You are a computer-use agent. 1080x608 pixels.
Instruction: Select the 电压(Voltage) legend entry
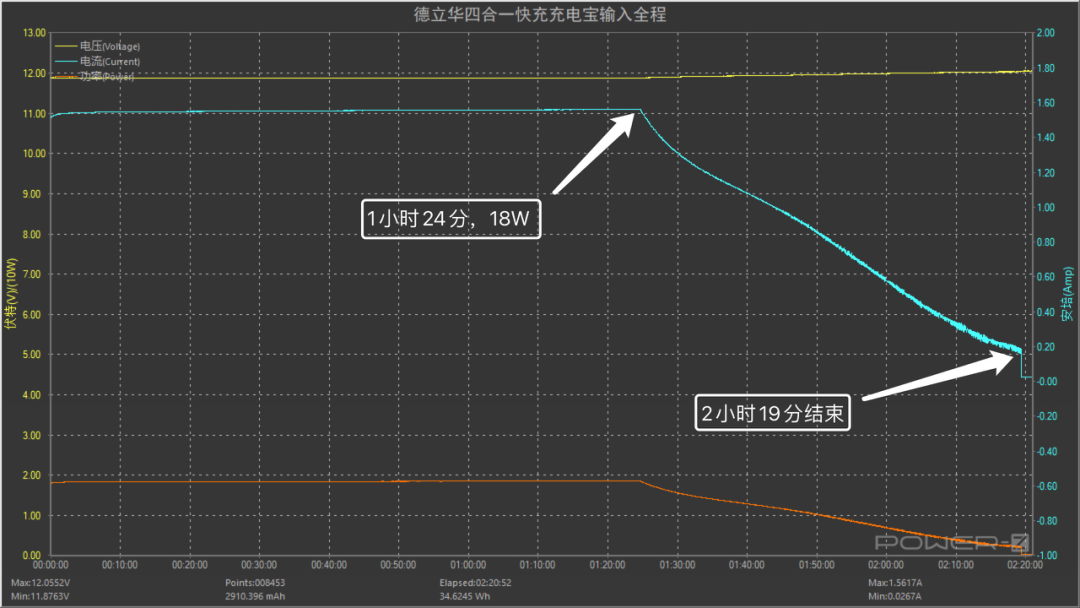click(98, 46)
